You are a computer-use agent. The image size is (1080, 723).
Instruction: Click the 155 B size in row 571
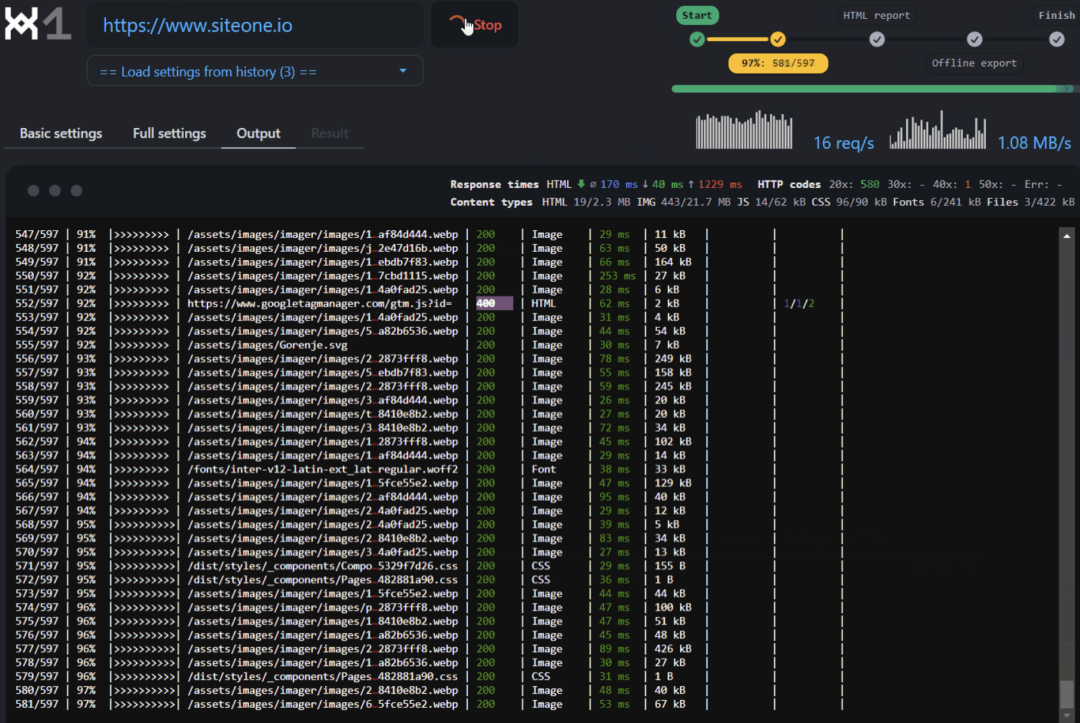669,565
